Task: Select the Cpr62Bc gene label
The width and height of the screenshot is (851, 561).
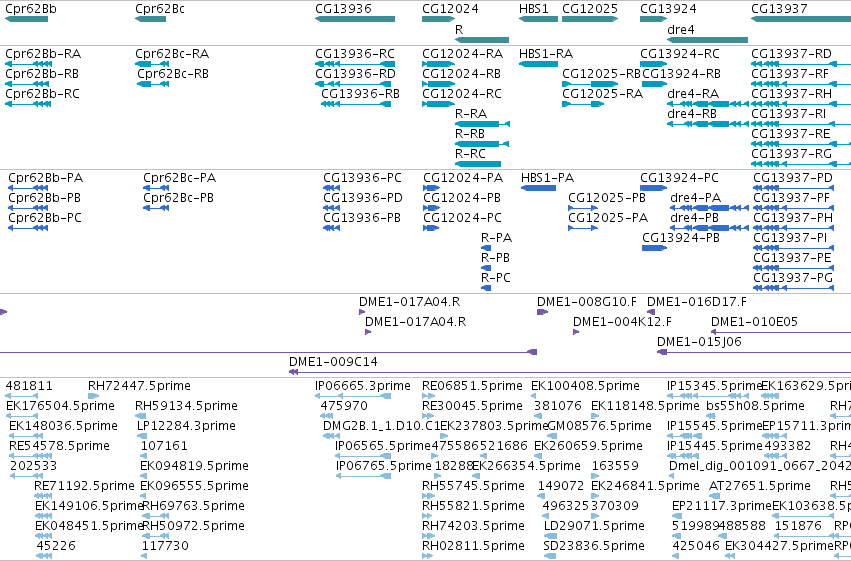Action: click(160, 9)
